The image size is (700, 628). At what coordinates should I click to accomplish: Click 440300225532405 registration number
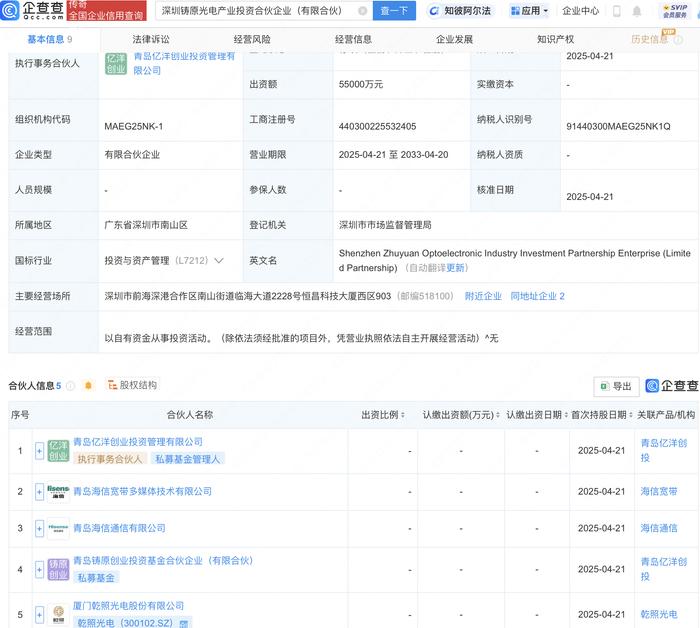[377, 126]
